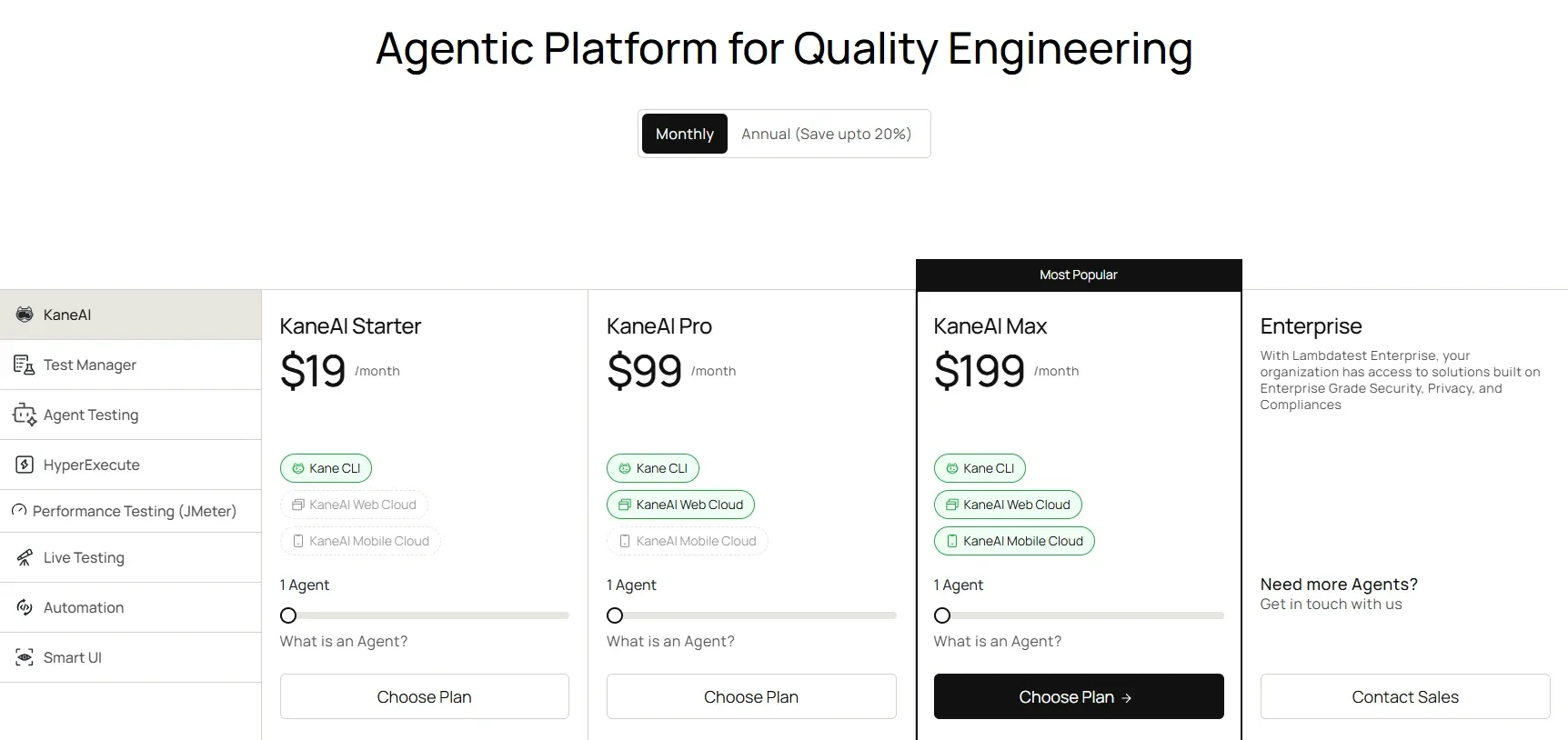Click the Need more Agents? text

click(1339, 585)
